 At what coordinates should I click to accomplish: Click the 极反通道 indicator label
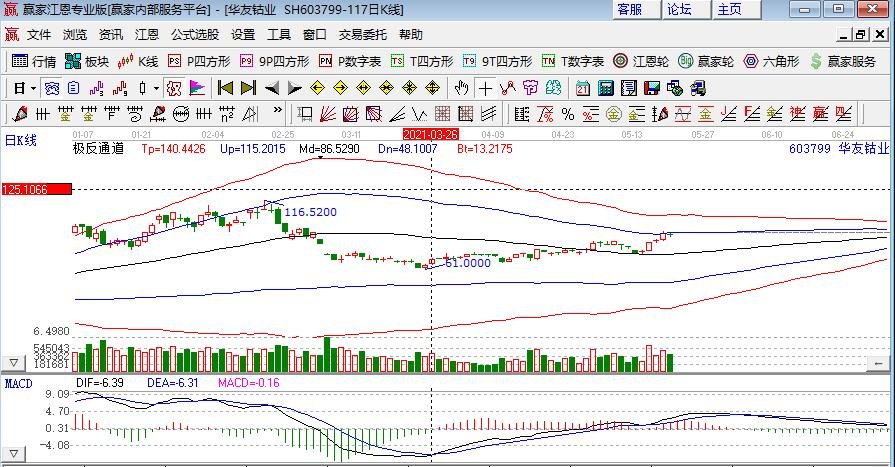point(98,148)
